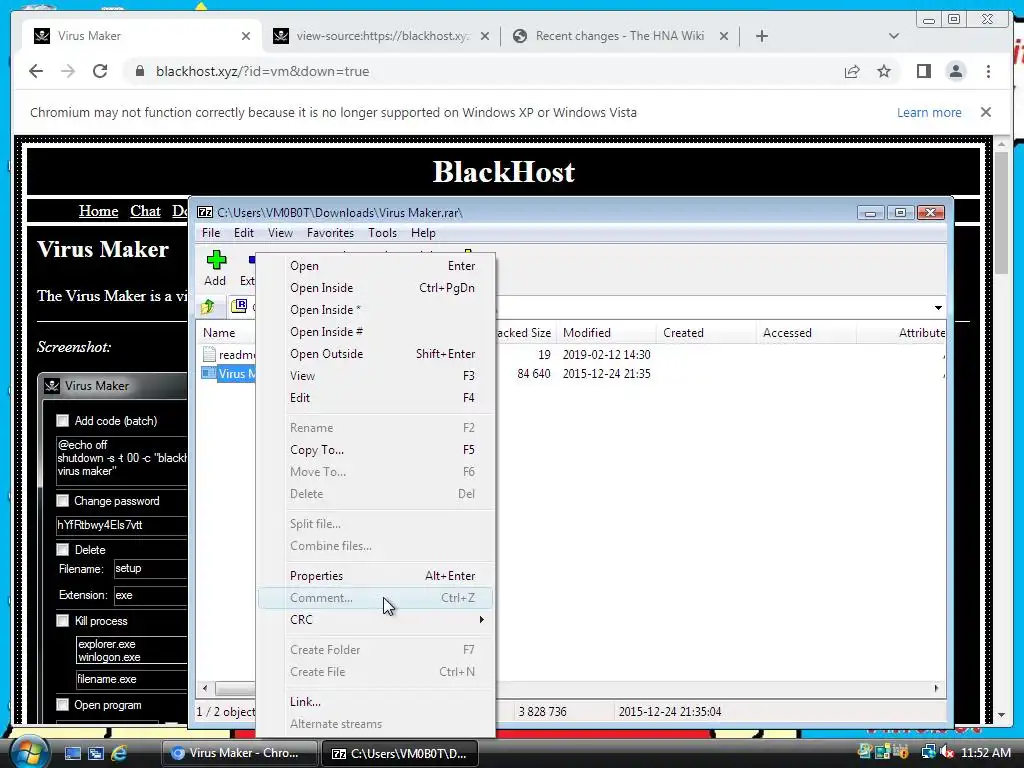This screenshot has width=1024, height=768.
Task: Click the 7-Zip horizontal scrollbar left arrow
Action: (205, 688)
